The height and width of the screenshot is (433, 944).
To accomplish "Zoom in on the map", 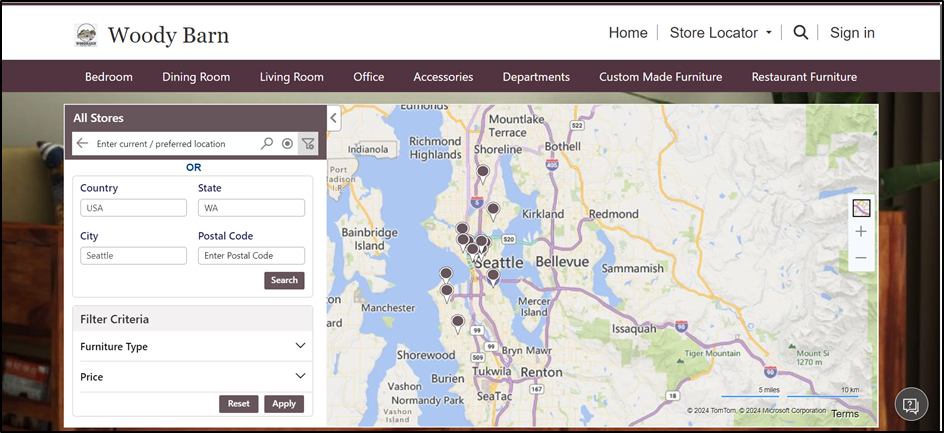I will pos(861,232).
